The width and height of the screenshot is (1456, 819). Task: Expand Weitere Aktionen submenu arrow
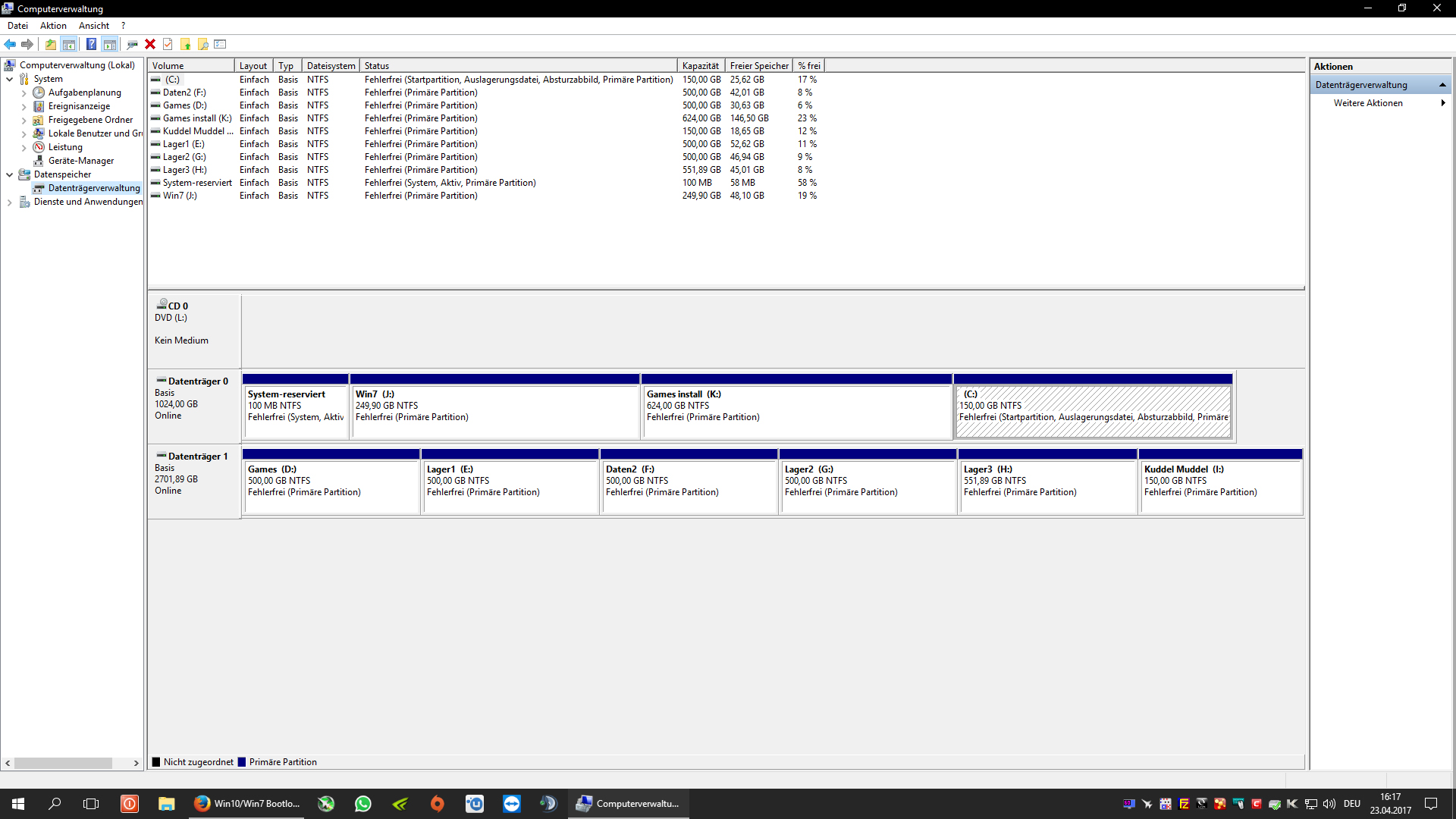(x=1442, y=103)
